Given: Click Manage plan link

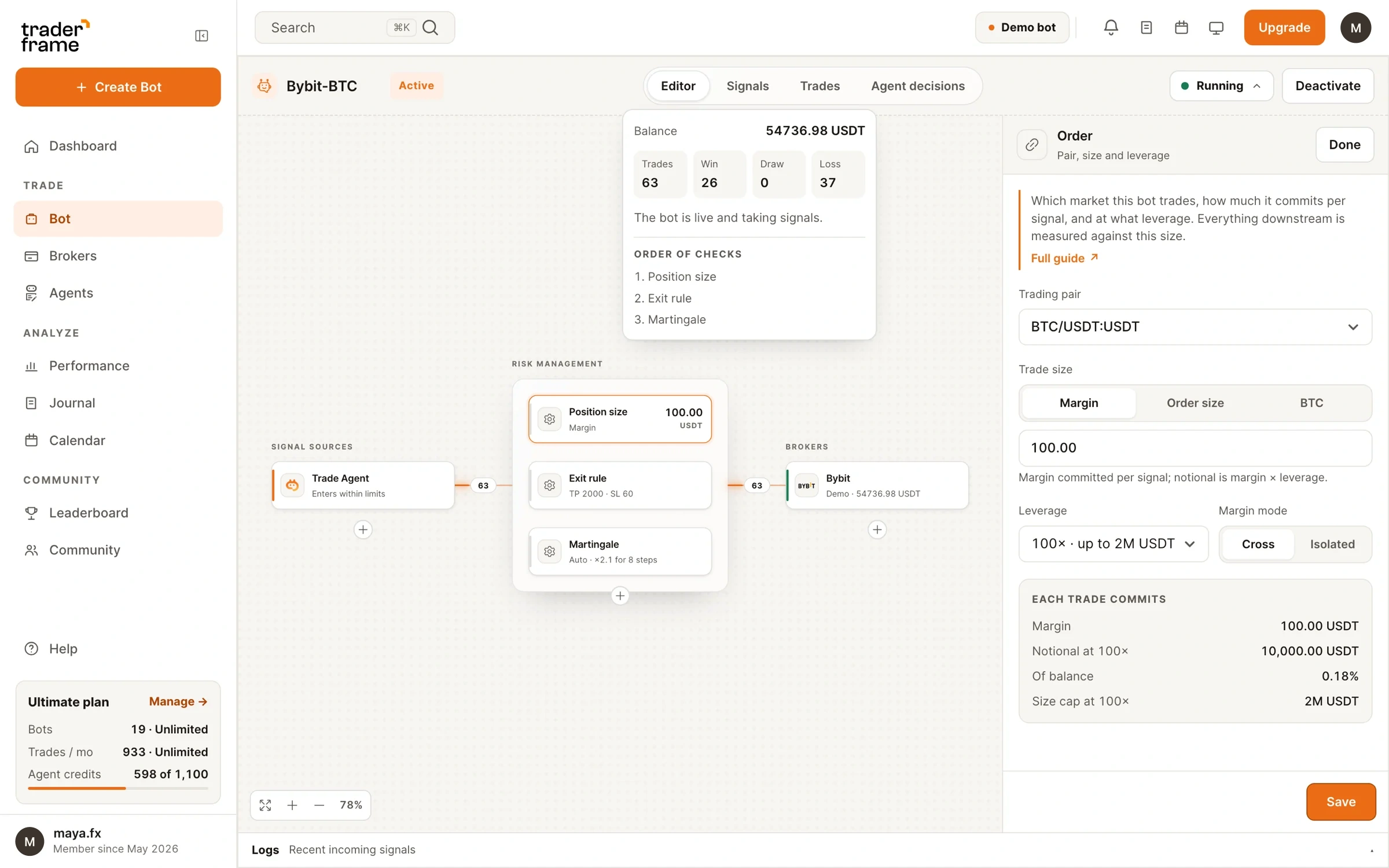Looking at the screenshot, I should (x=178, y=701).
